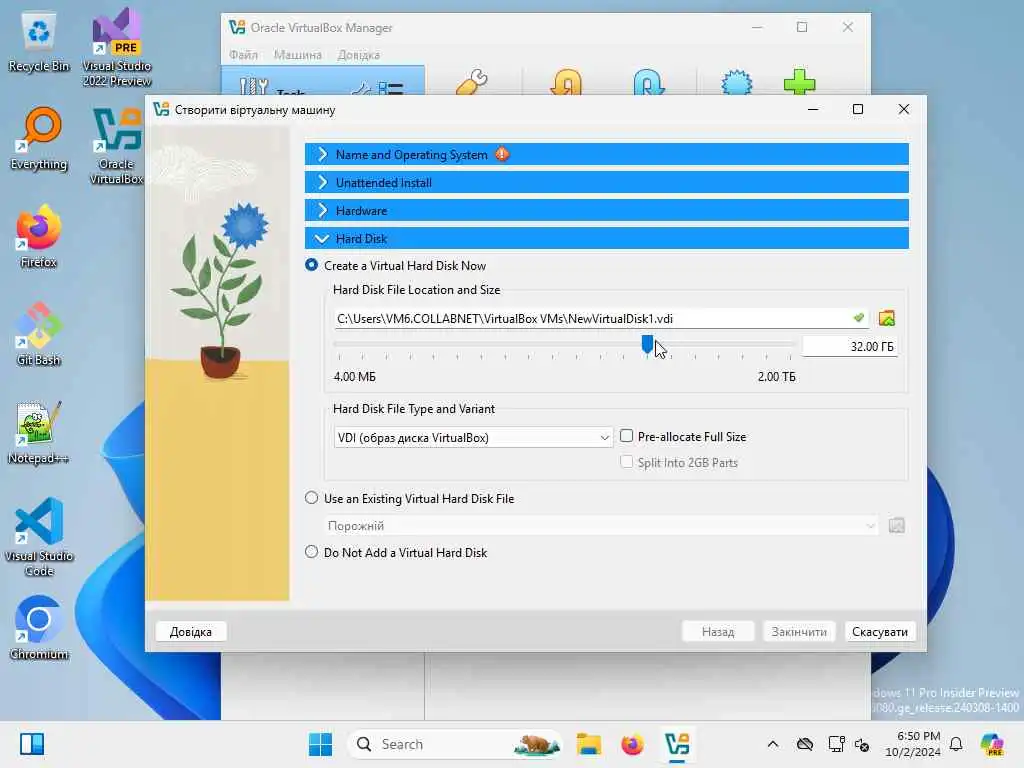
Task: Expand the Hardware section
Action: click(607, 210)
